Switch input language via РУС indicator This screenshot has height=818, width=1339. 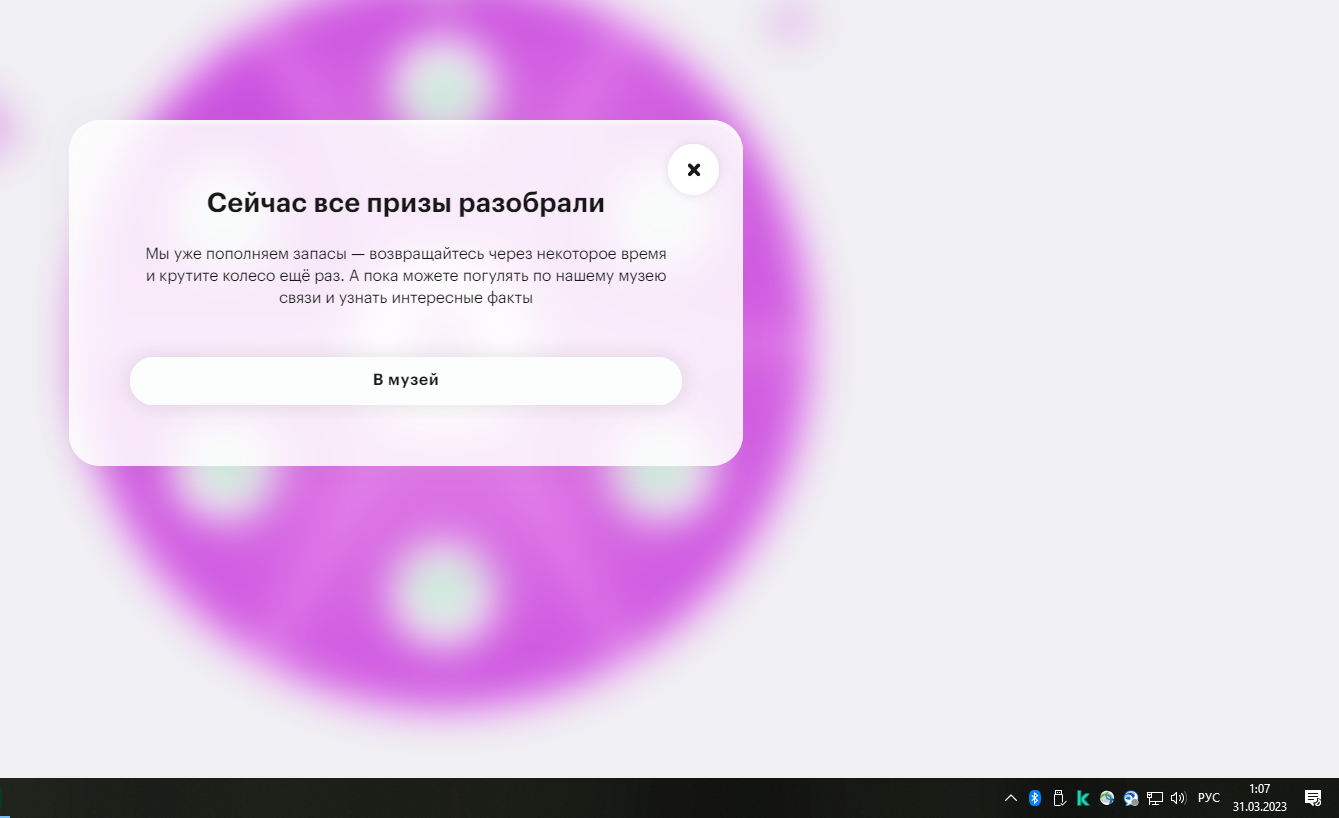click(x=1209, y=798)
